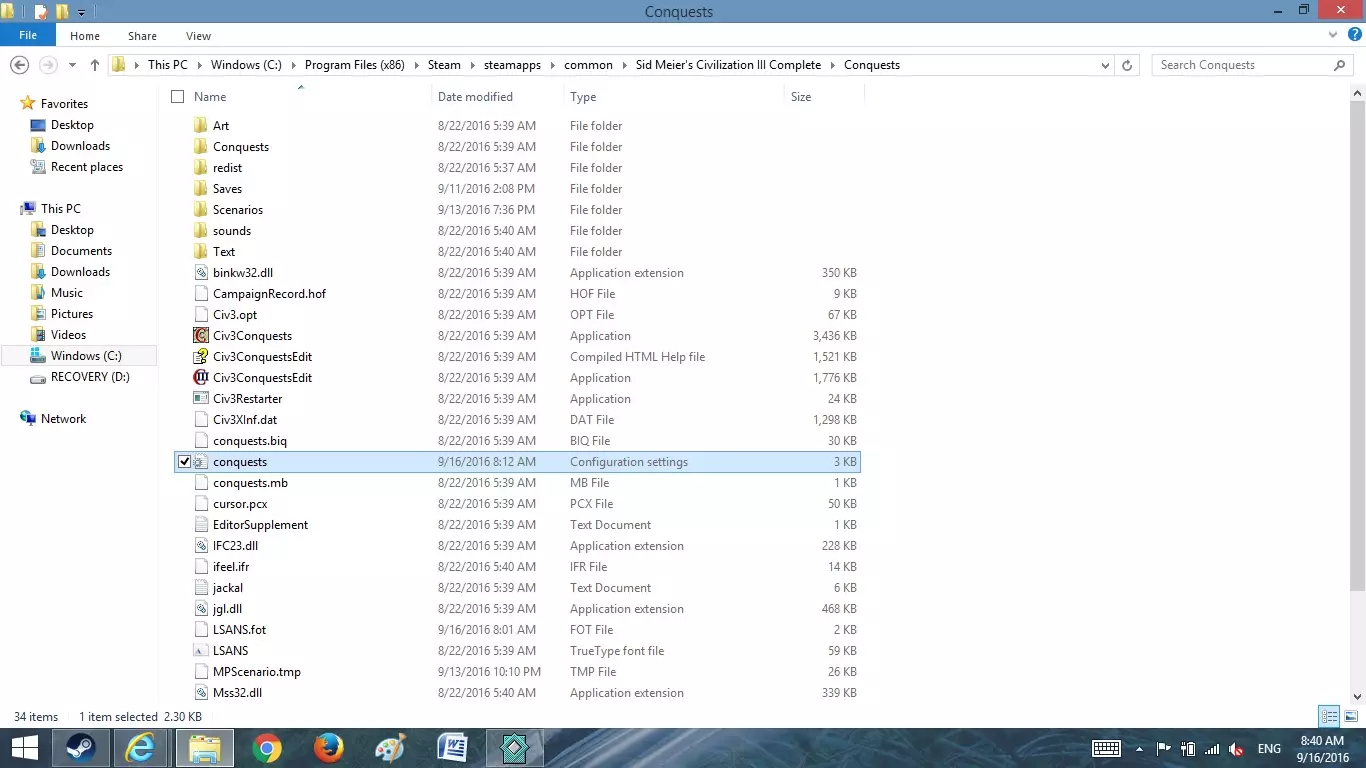This screenshot has width=1366, height=768.
Task: Open Customize Quick Access Toolbar dropdown
Action: tap(81, 12)
